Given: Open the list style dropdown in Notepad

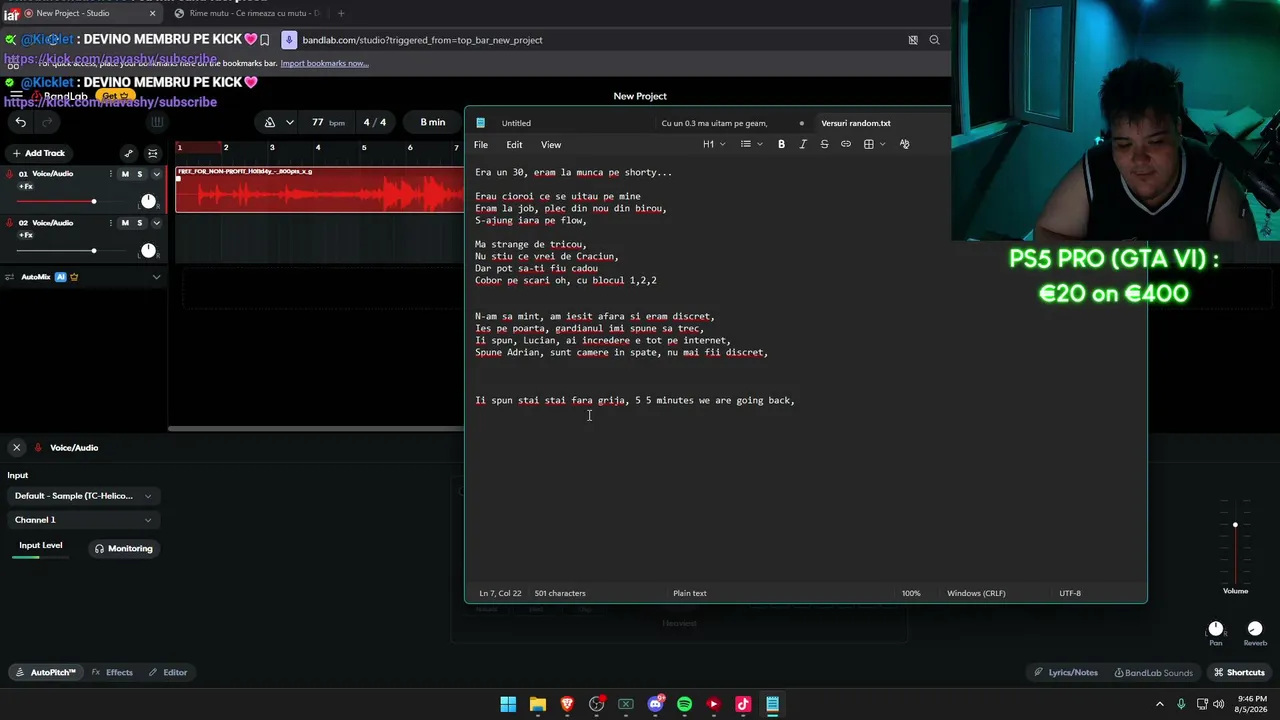Looking at the screenshot, I should [x=751, y=145].
